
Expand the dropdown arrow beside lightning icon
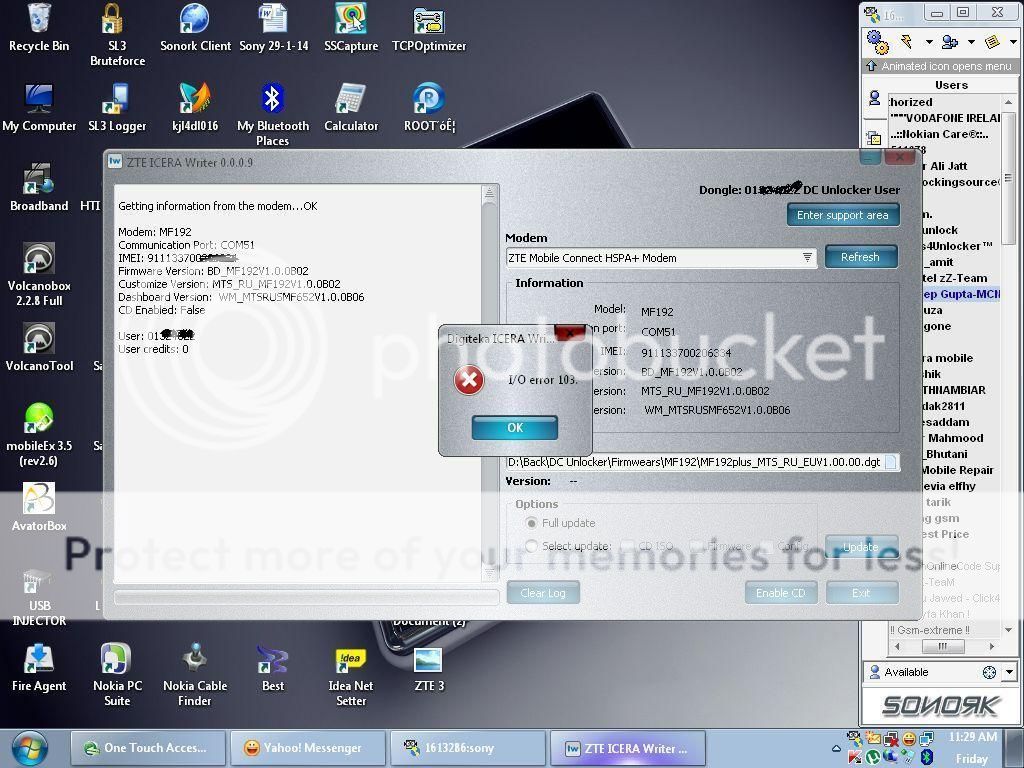(x=928, y=42)
